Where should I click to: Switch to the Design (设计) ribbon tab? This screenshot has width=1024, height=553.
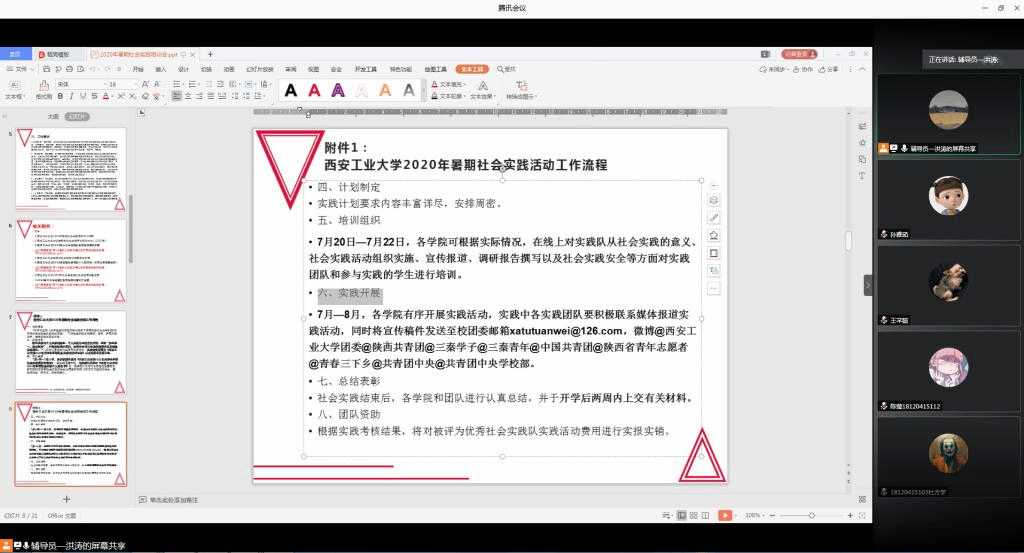click(183, 69)
